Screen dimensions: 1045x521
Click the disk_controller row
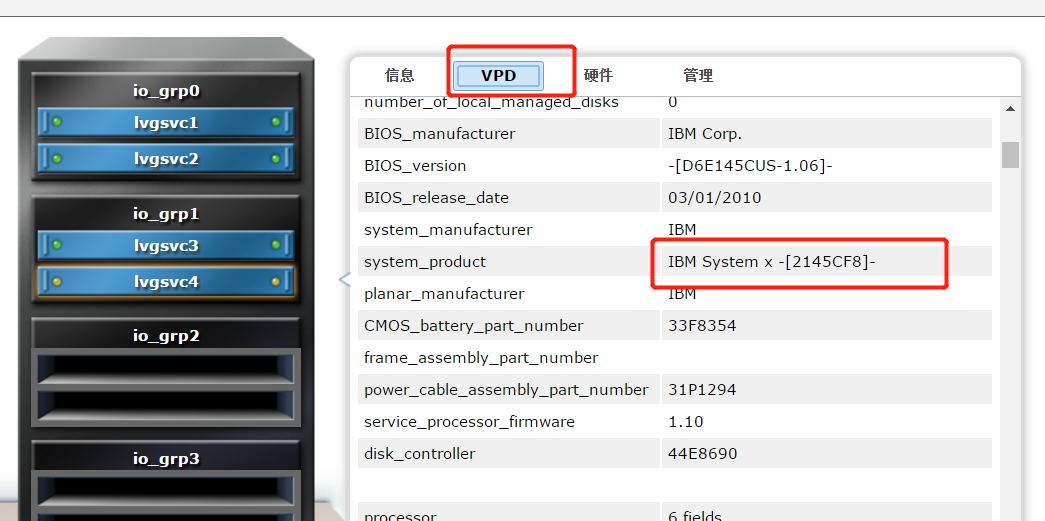[x=675, y=454]
